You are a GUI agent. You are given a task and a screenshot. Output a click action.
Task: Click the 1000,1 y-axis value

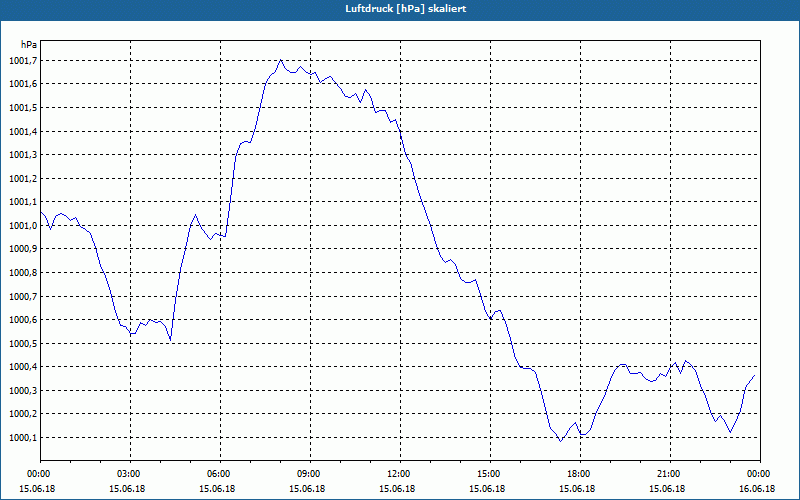[x=23, y=438]
